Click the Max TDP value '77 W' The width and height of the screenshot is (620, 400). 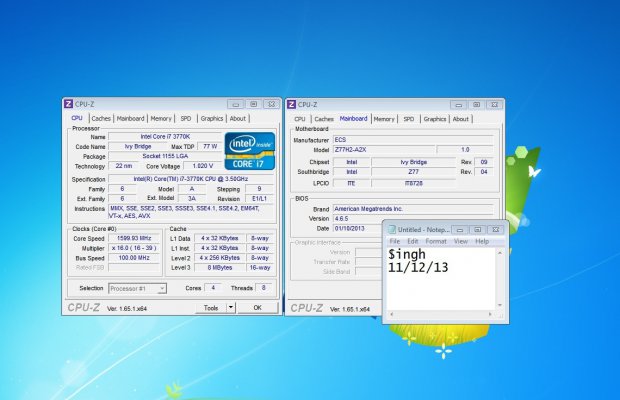(210, 146)
